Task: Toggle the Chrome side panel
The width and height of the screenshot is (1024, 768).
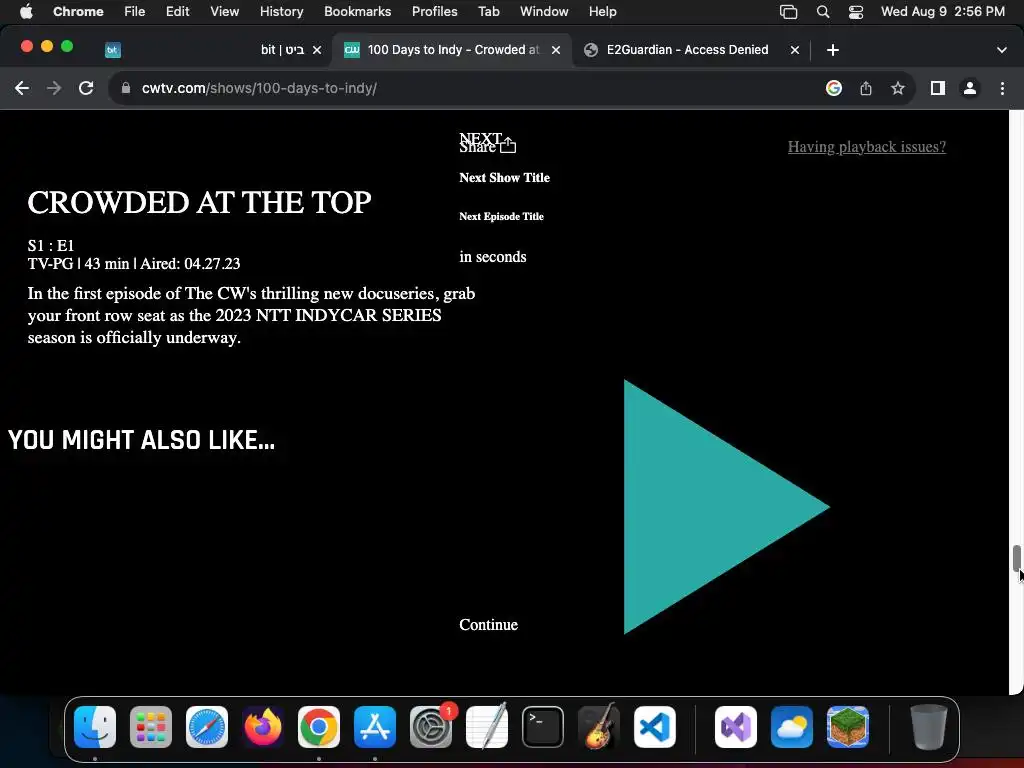Action: [938, 88]
